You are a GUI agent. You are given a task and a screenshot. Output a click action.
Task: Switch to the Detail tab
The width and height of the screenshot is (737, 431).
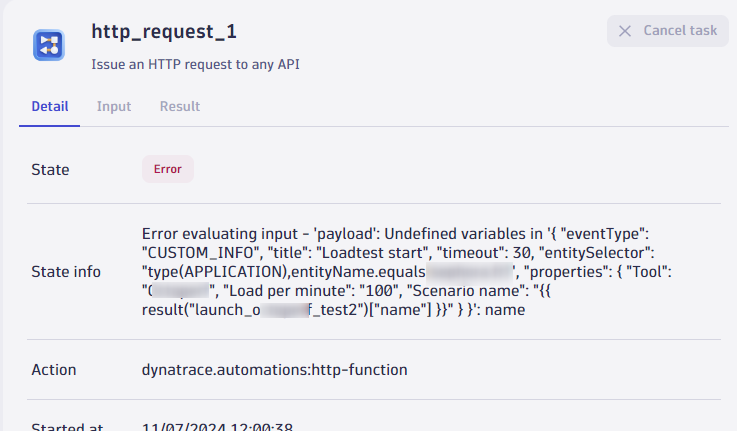[50, 106]
